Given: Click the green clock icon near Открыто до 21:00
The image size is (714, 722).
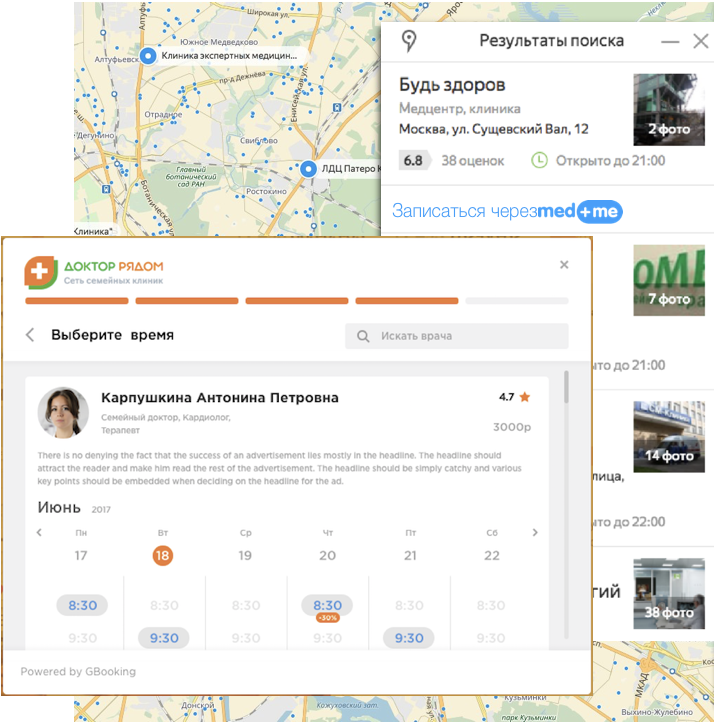Looking at the screenshot, I should (x=539, y=160).
